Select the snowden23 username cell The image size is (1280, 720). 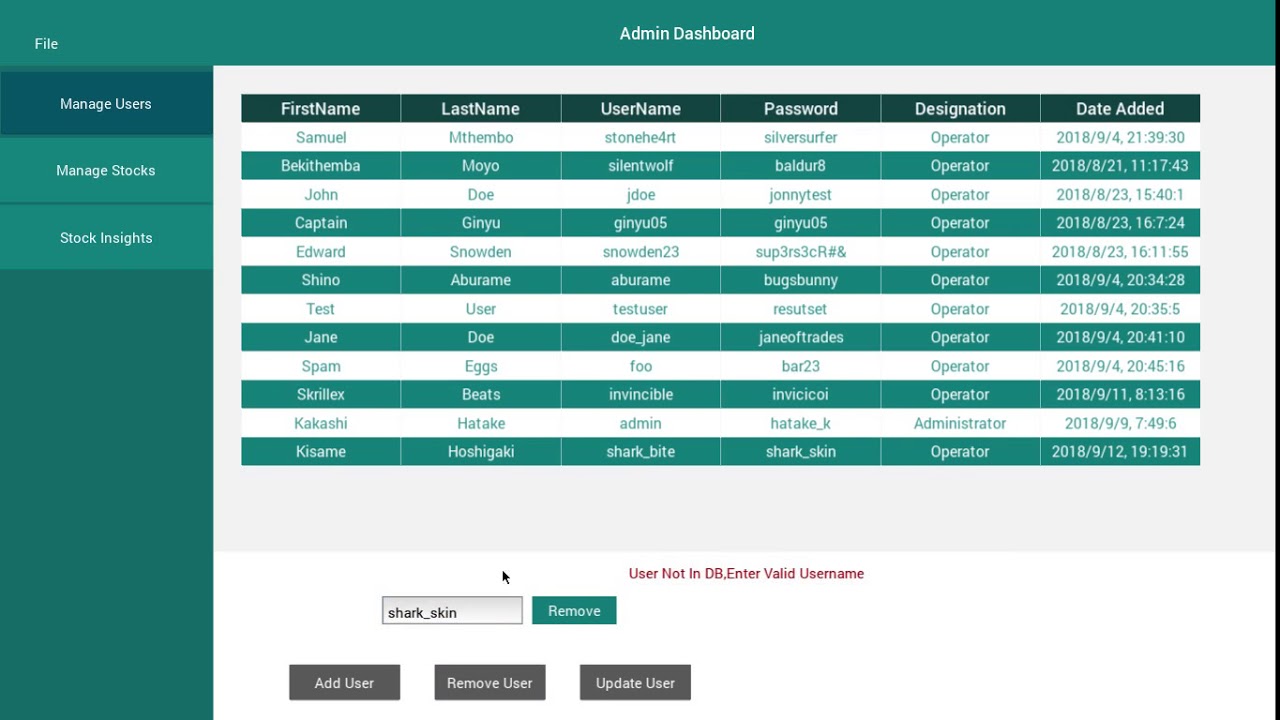click(x=640, y=252)
